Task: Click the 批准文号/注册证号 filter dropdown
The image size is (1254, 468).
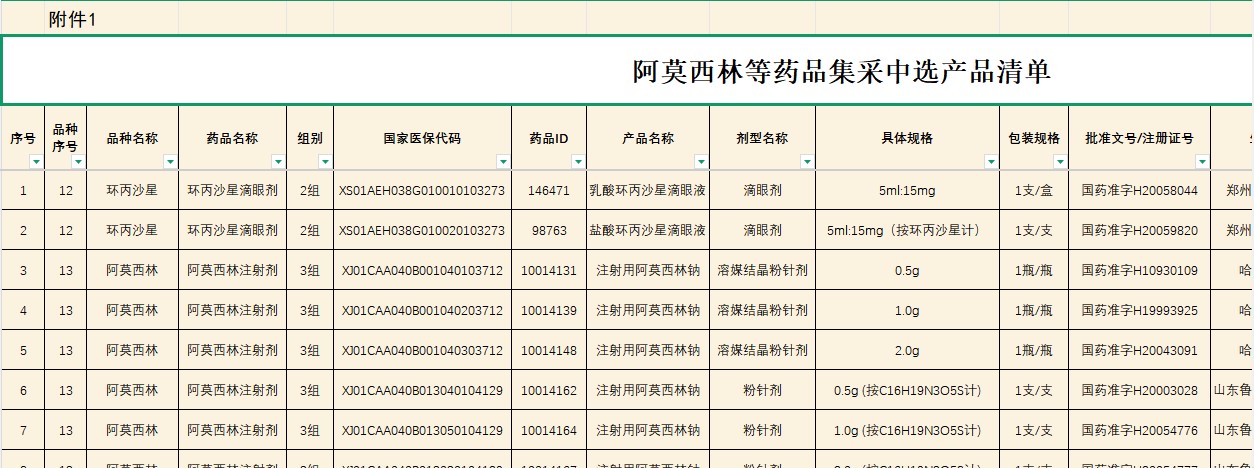Action: click(x=1202, y=162)
